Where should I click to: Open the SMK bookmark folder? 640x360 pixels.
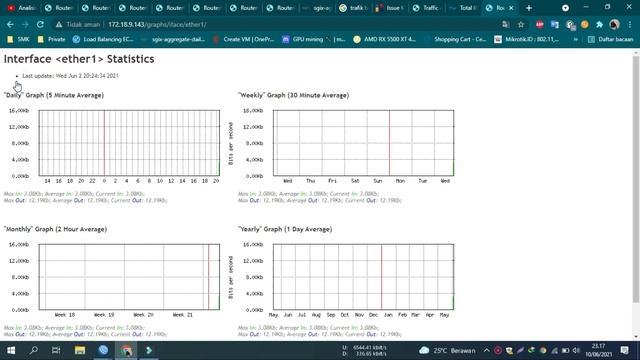click(18, 39)
